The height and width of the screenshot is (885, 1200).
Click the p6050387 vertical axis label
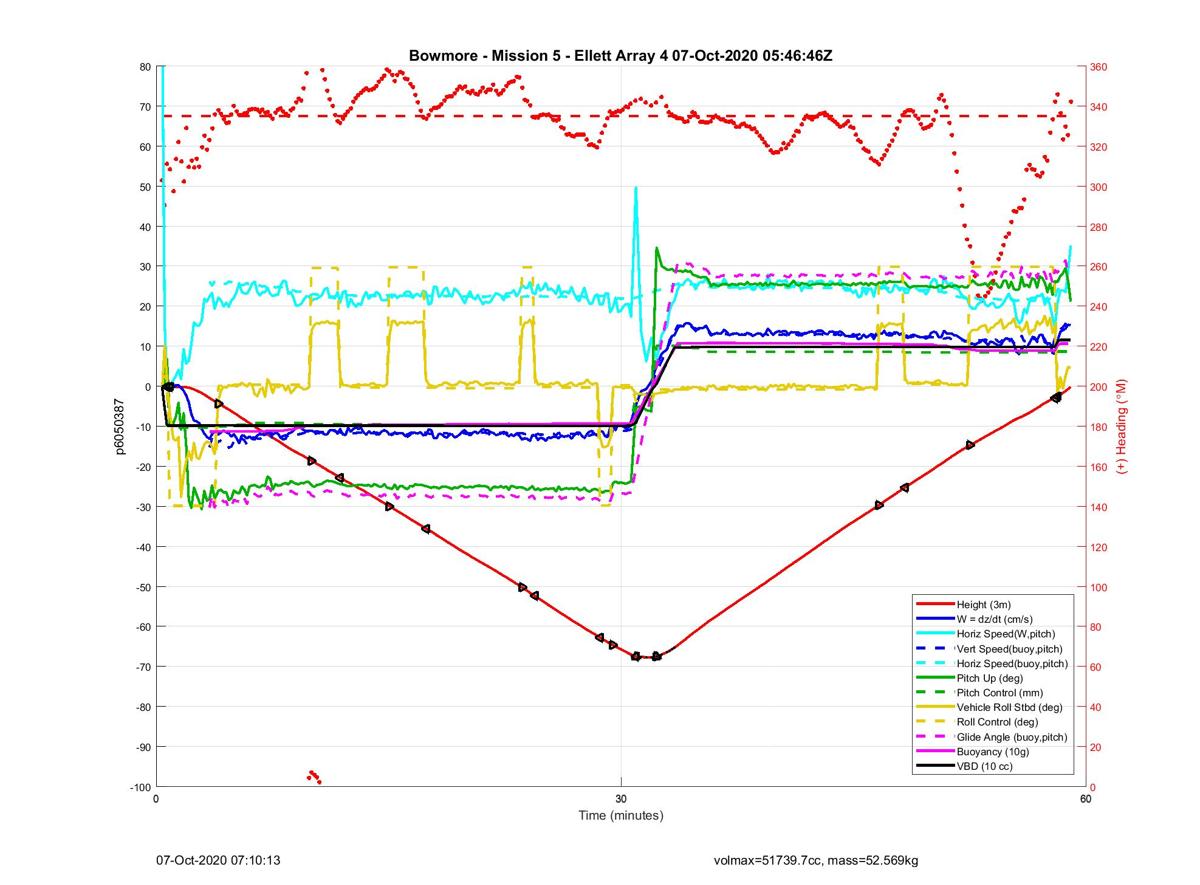[x=118, y=427]
